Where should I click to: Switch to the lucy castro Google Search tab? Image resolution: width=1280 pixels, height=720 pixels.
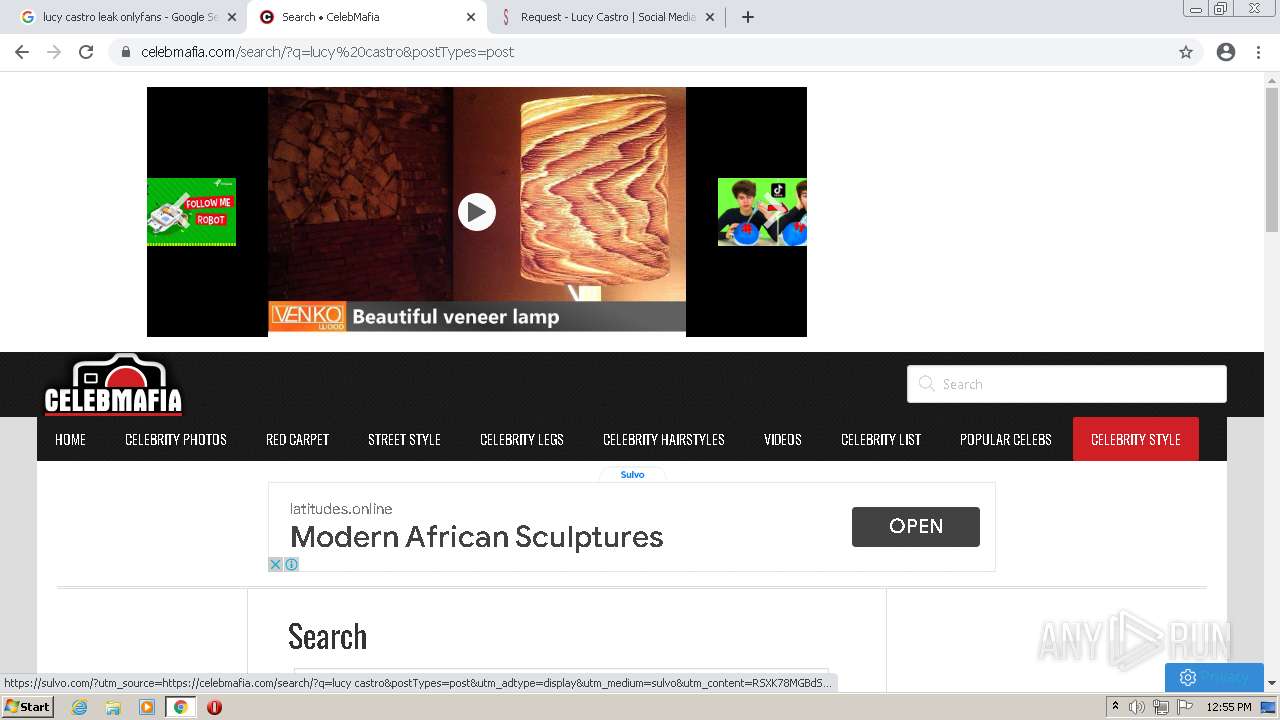pyautogui.click(x=128, y=17)
